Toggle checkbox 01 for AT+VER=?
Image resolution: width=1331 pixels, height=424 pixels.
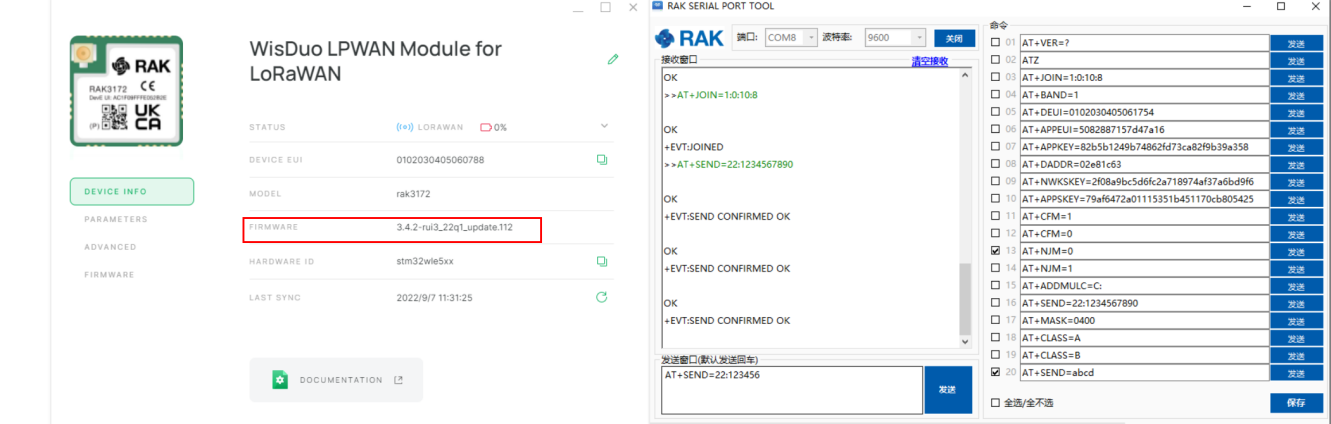coord(995,43)
